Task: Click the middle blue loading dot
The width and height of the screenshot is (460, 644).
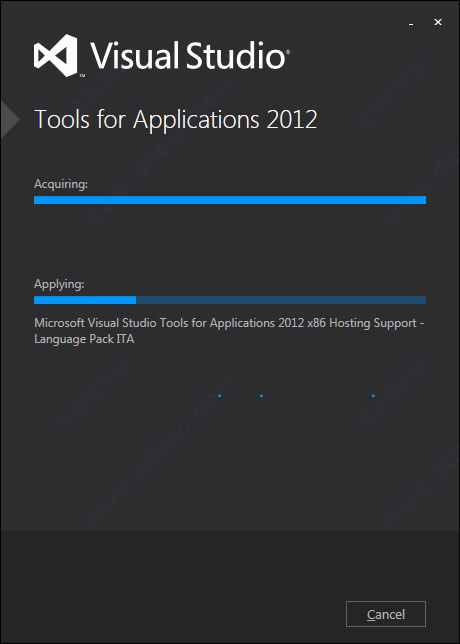Action: [x=261, y=396]
